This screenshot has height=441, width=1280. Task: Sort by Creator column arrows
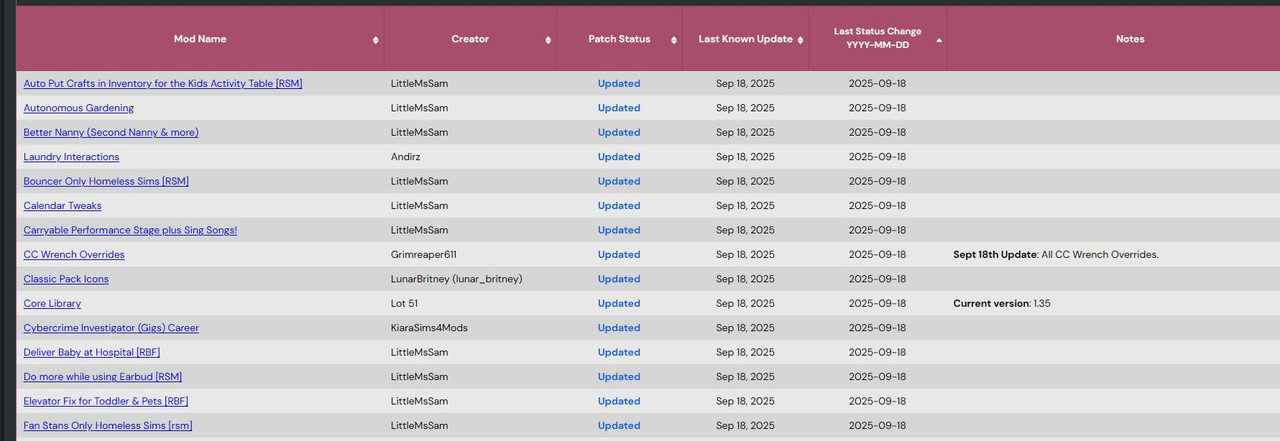point(548,40)
